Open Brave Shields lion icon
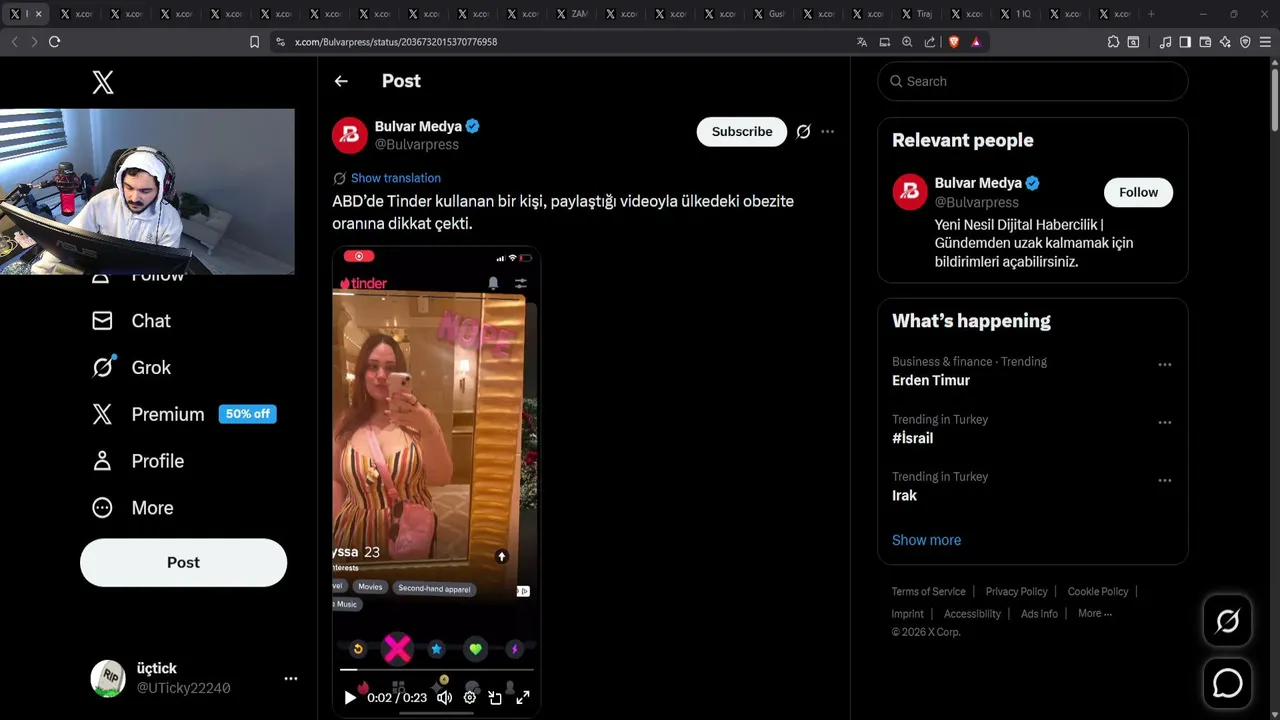This screenshot has height=720, width=1280. point(953,42)
